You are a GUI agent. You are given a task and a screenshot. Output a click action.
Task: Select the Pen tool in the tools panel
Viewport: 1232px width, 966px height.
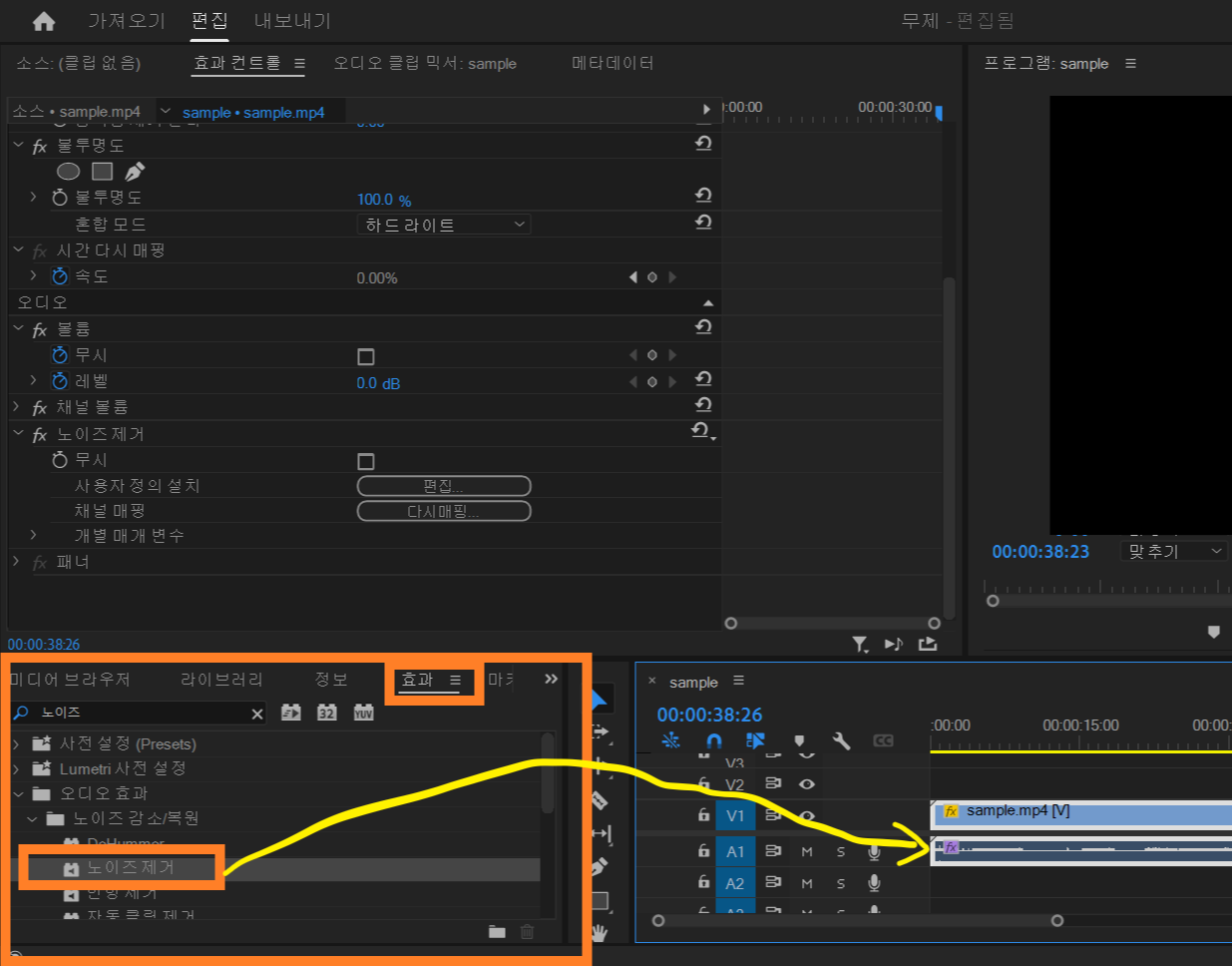pos(599,867)
